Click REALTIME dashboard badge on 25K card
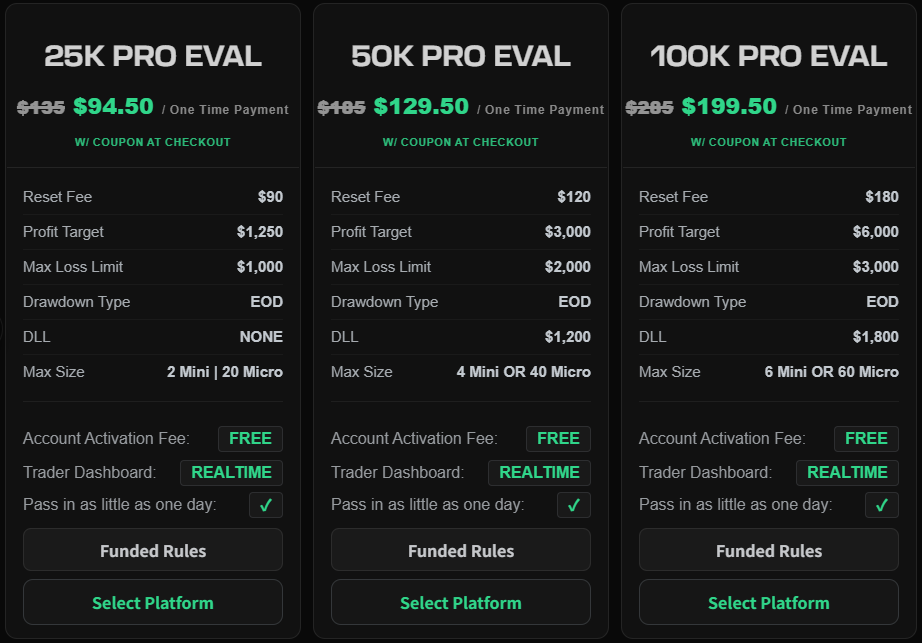Viewport: 922px width, 643px height. point(232,472)
